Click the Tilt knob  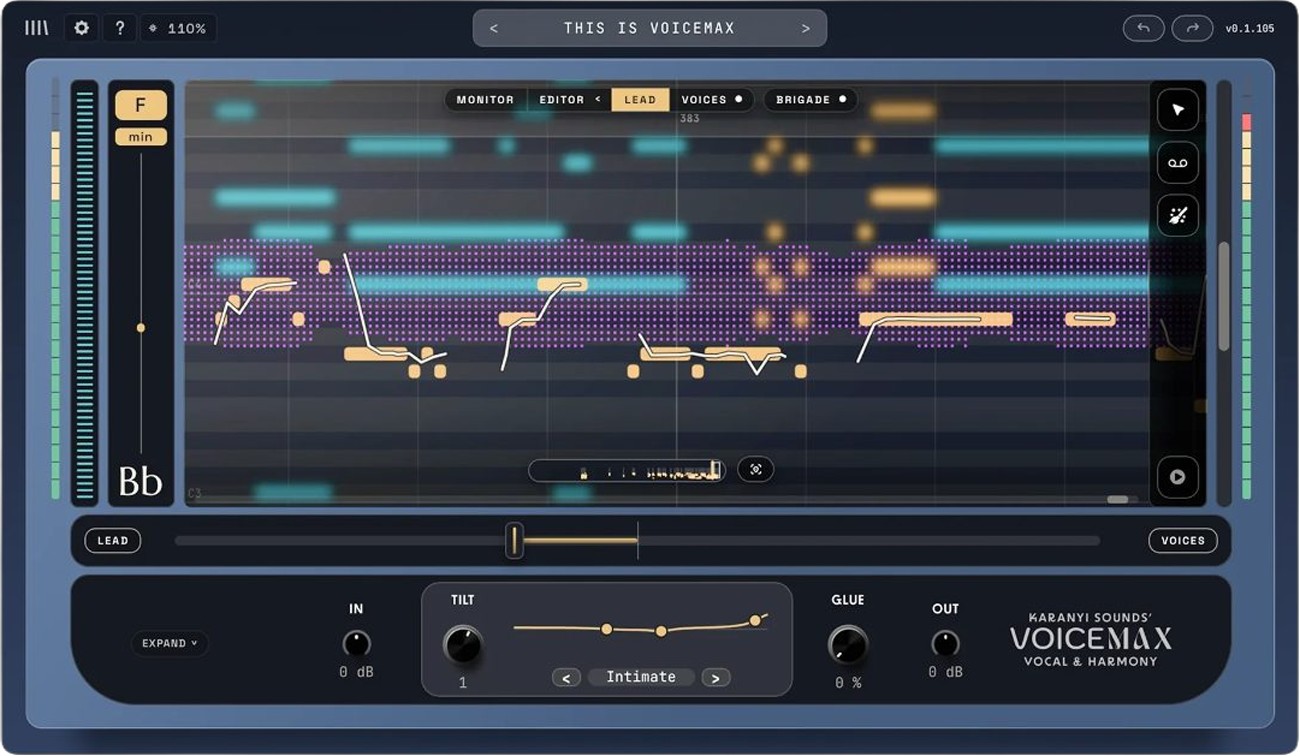462,645
